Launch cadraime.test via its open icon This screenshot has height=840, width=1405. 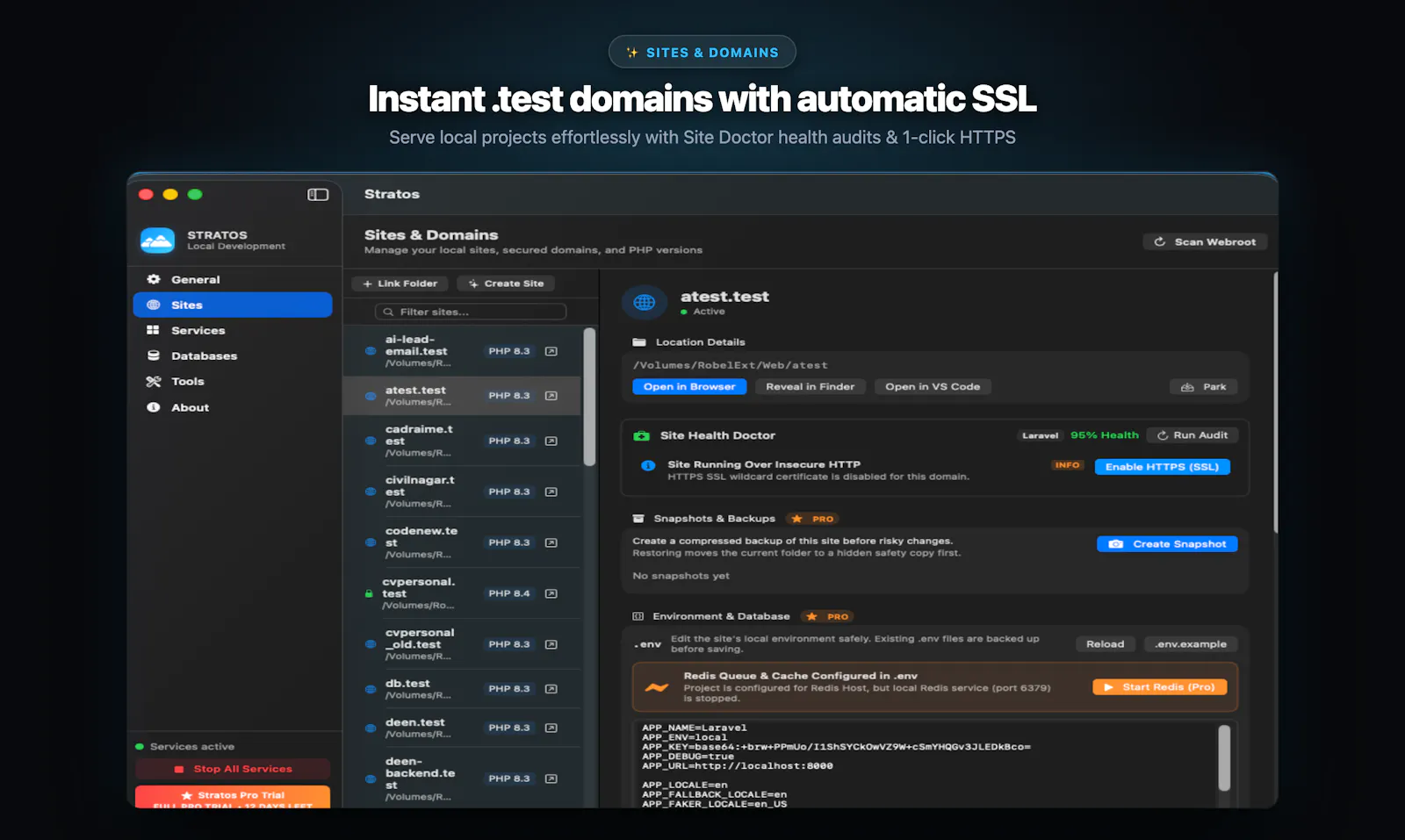point(551,441)
